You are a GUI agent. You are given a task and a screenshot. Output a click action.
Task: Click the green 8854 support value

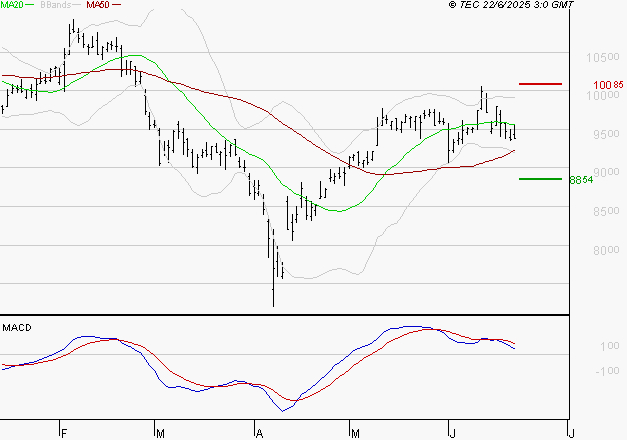pos(581,180)
